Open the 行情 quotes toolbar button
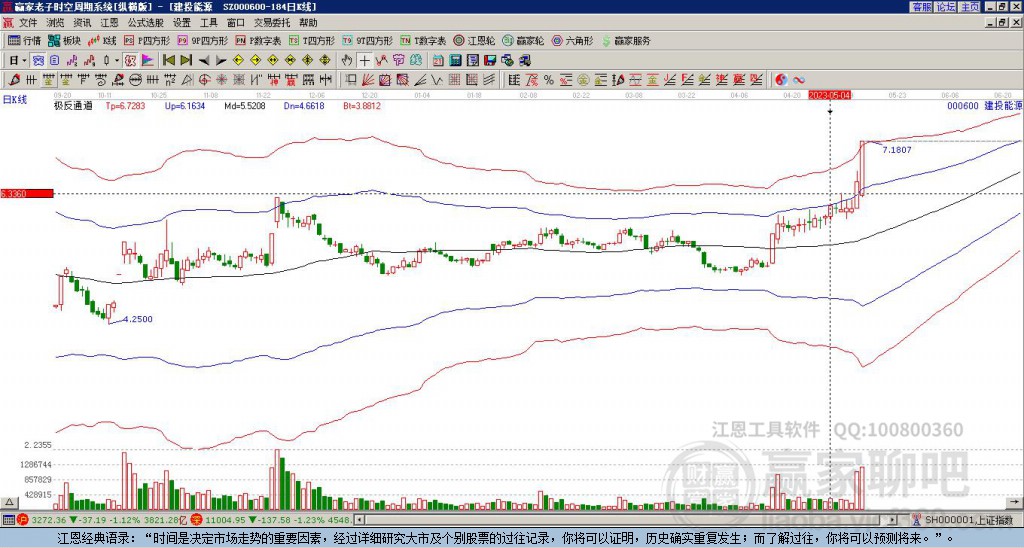 click(x=25, y=40)
